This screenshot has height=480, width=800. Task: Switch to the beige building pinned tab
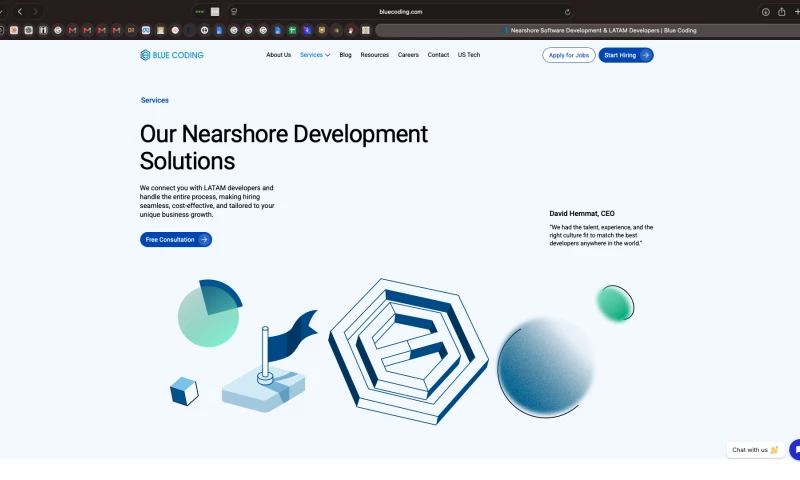click(160, 30)
